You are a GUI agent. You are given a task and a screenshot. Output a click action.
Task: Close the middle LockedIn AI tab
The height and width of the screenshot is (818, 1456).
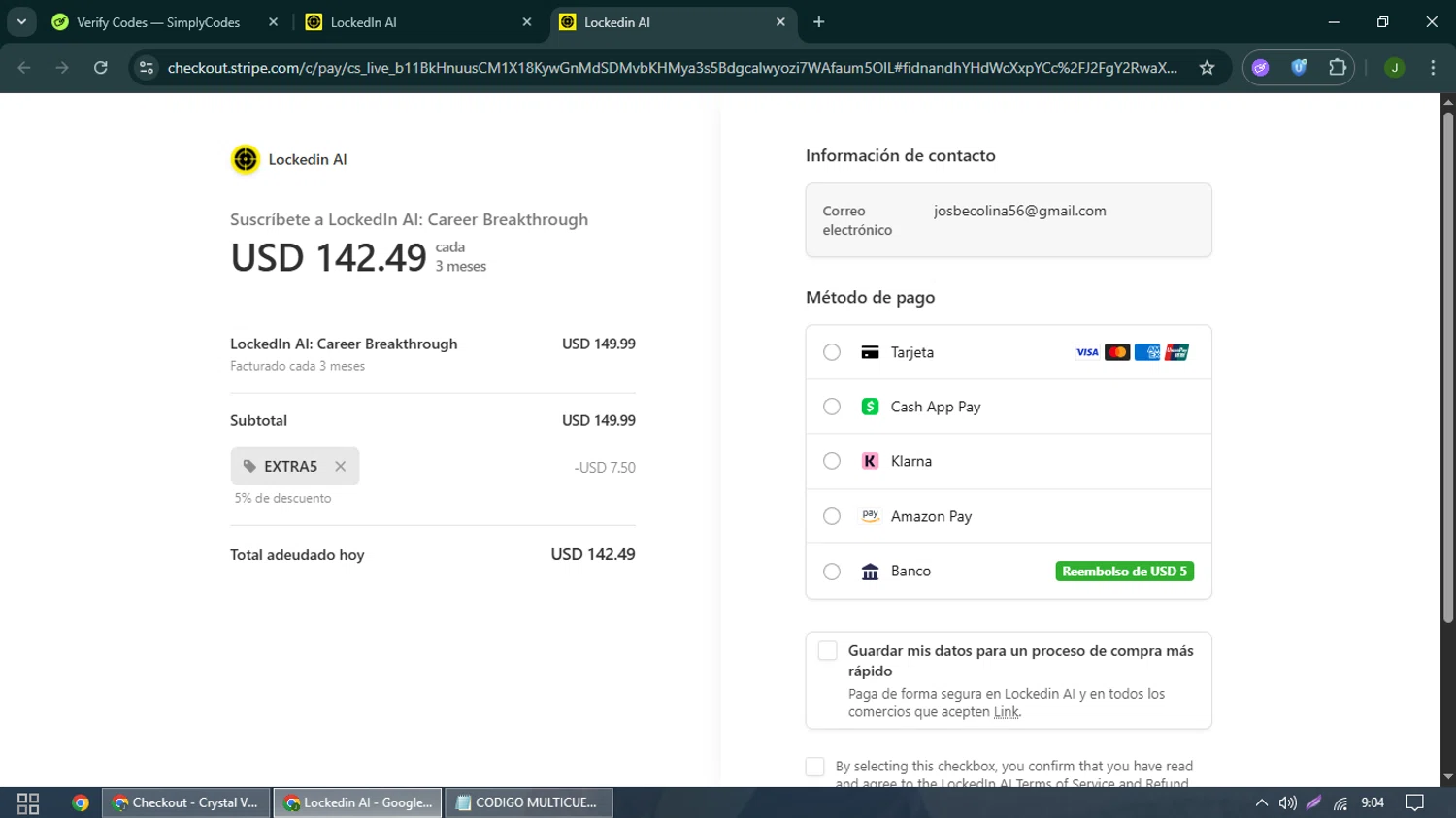(x=527, y=22)
